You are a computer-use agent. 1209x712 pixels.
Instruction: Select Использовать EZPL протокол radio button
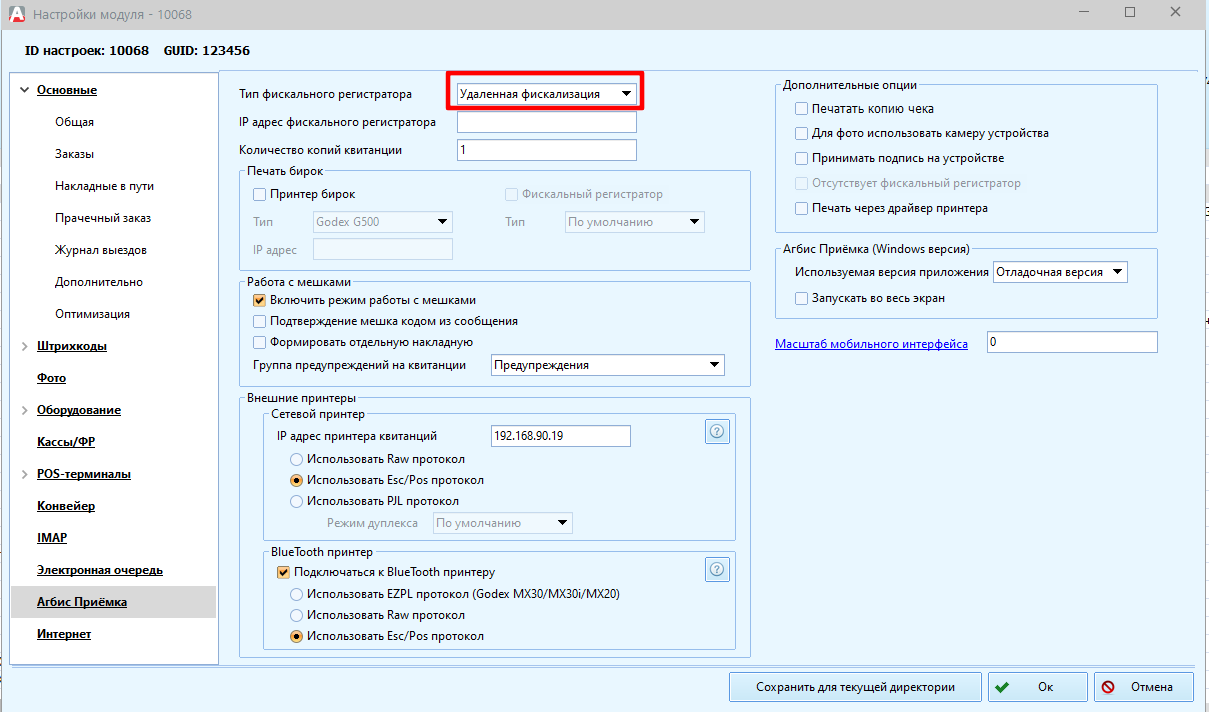click(x=296, y=594)
